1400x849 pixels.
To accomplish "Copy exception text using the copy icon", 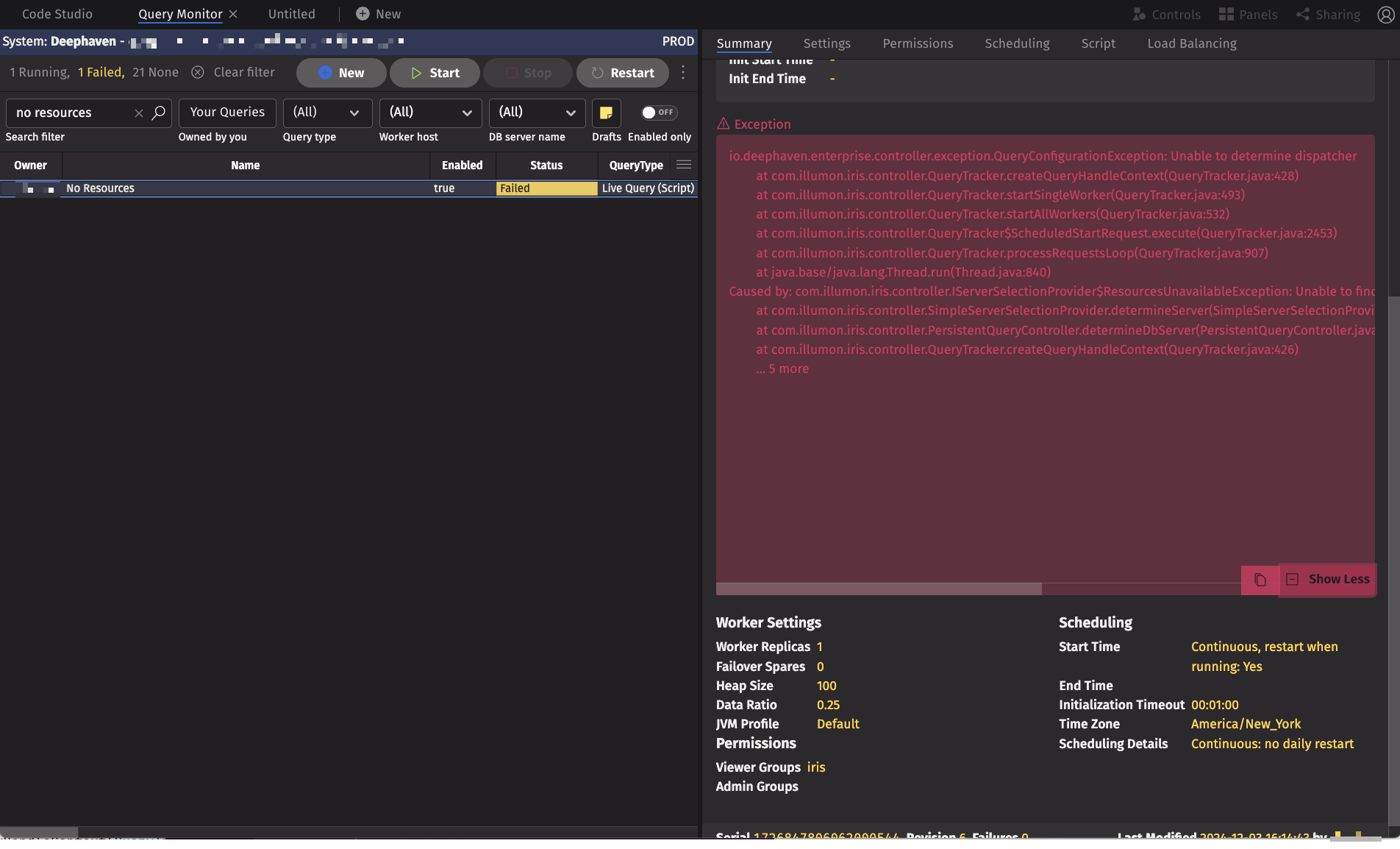I will point(1260,580).
